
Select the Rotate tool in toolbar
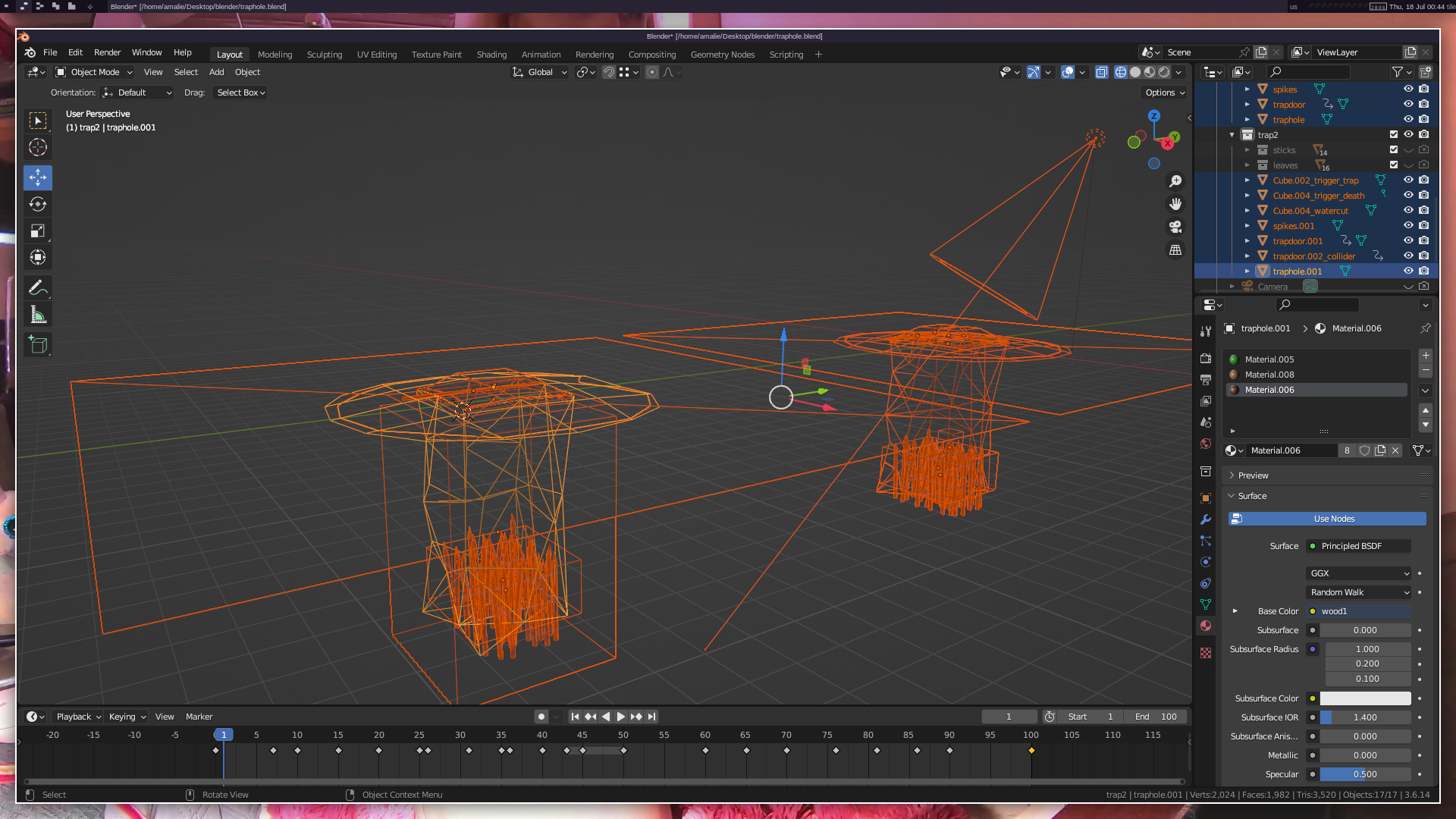coord(38,204)
